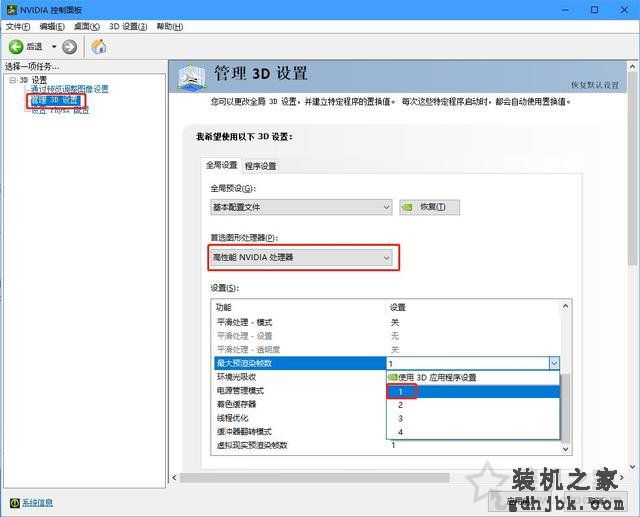Image resolution: width=640 pixels, height=517 pixels.
Task: Select 设置 PhysX 配置 in the tree
Action: coord(60,110)
